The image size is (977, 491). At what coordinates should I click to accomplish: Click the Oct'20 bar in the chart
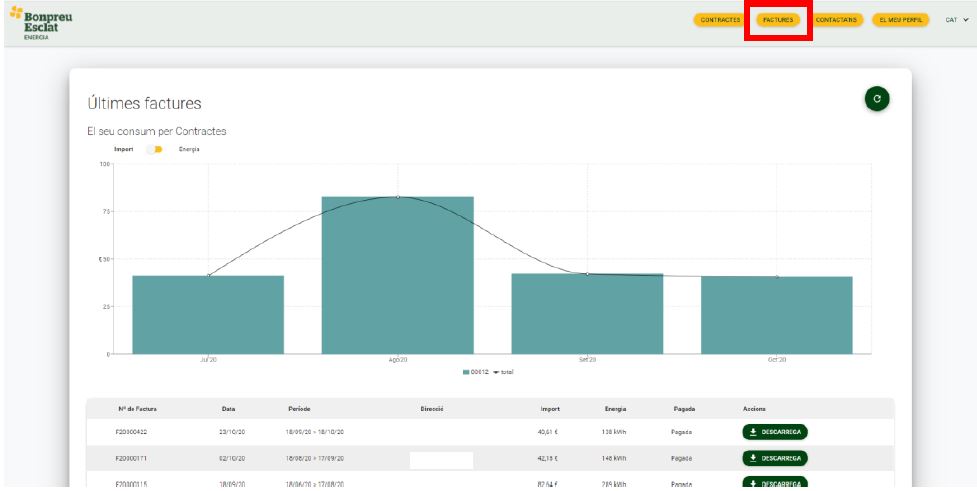coord(776,314)
